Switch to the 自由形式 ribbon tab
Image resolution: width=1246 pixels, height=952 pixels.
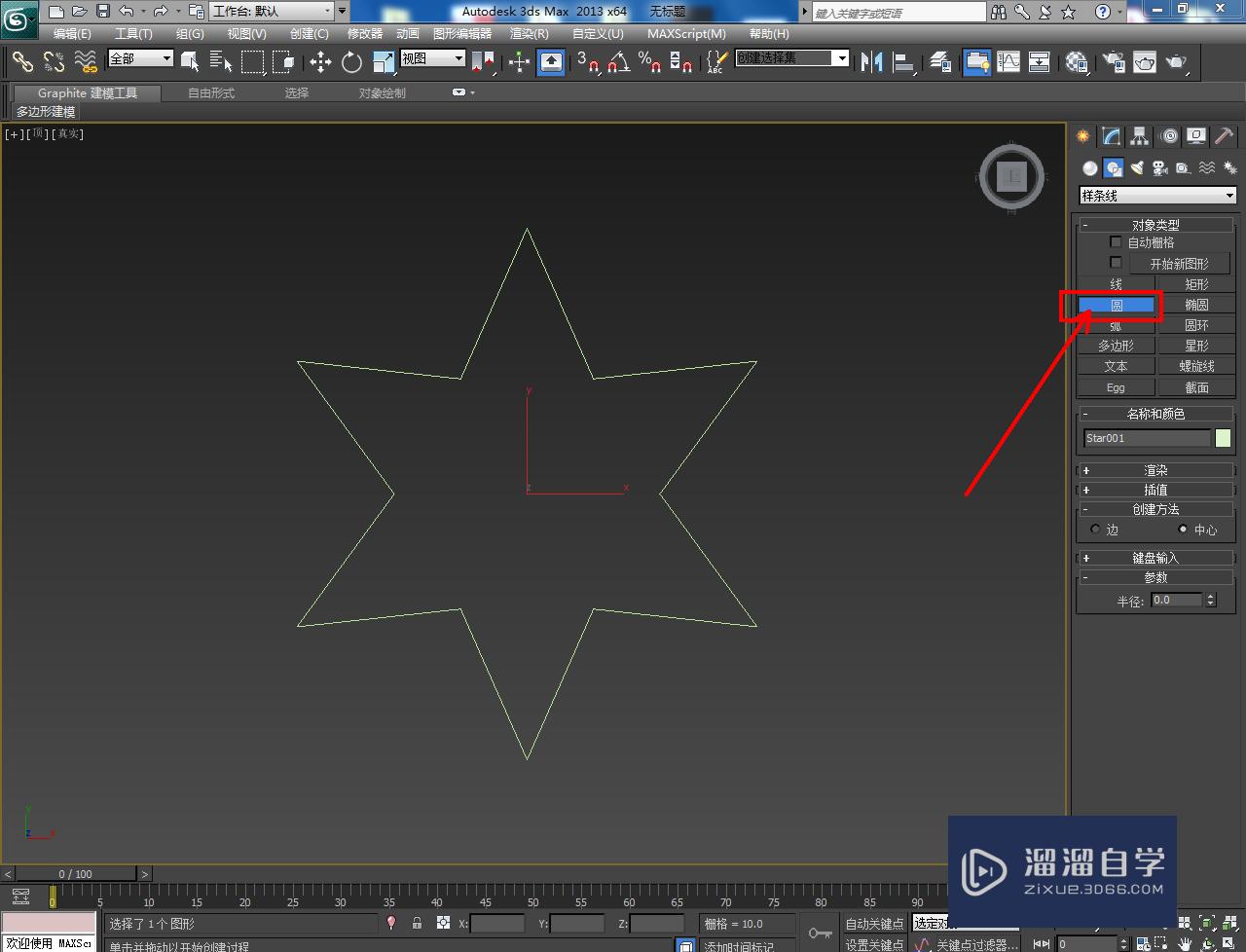click(211, 93)
